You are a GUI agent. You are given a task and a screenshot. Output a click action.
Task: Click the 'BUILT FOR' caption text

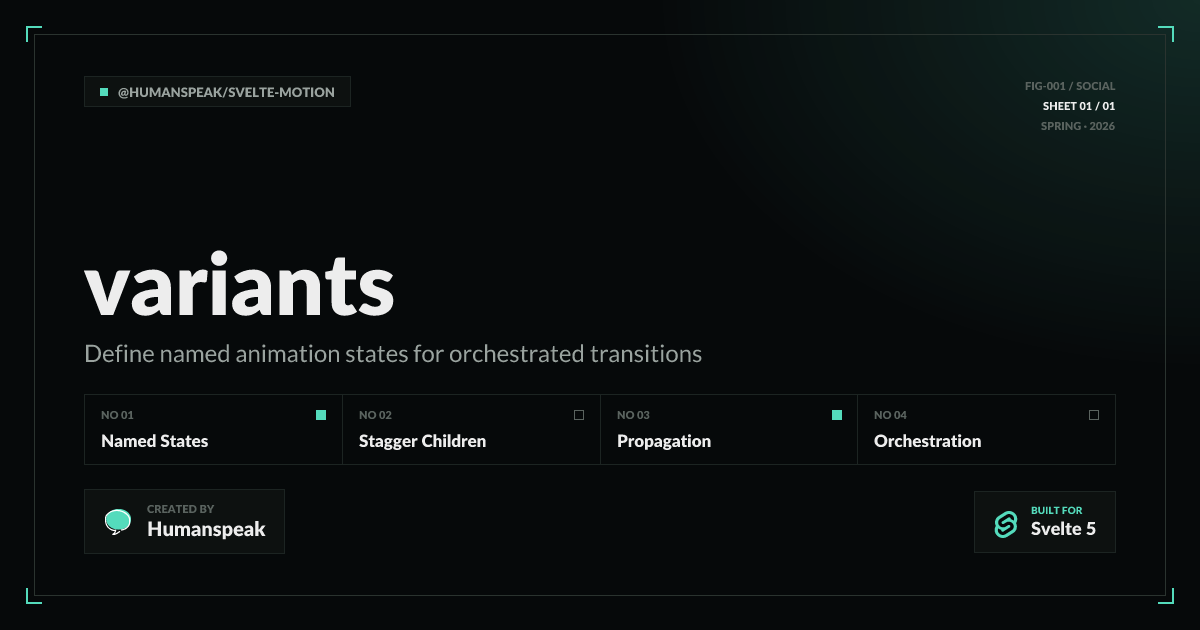coord(1057,510)
